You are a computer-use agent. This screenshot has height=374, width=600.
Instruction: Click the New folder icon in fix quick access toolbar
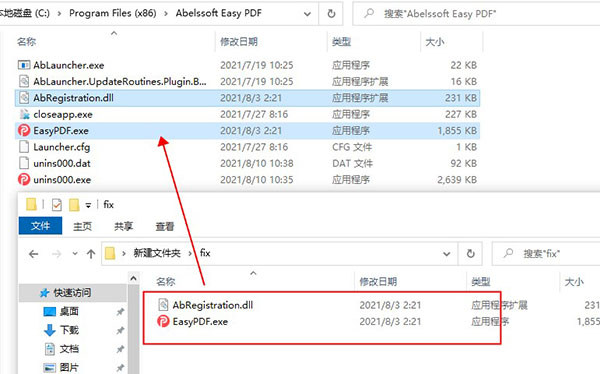click(74, 205)
